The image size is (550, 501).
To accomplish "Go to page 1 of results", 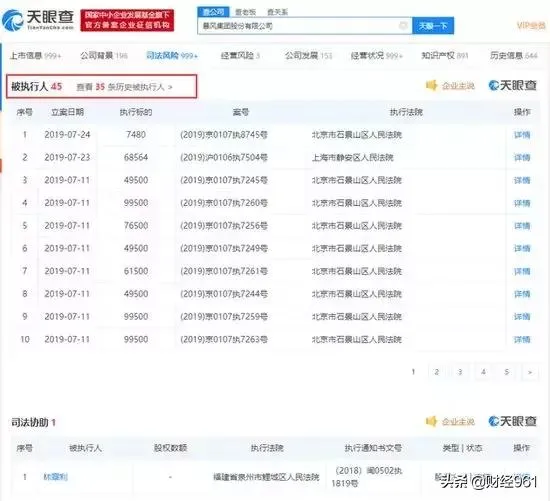I will (x=413, y=372).
